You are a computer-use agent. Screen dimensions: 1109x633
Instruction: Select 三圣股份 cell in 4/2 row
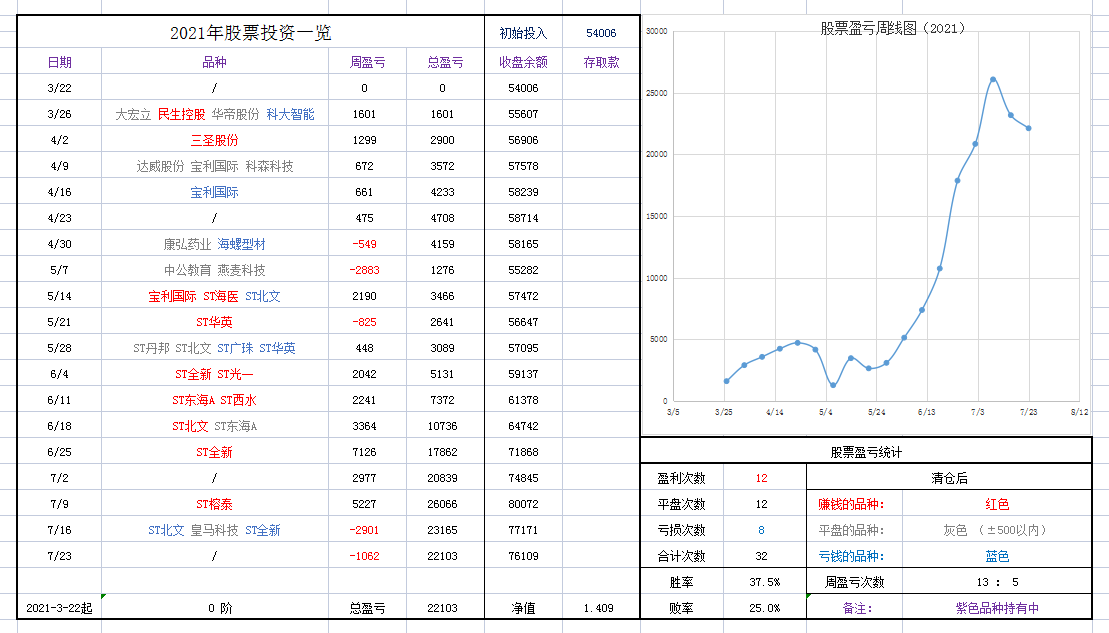(214, 140)
